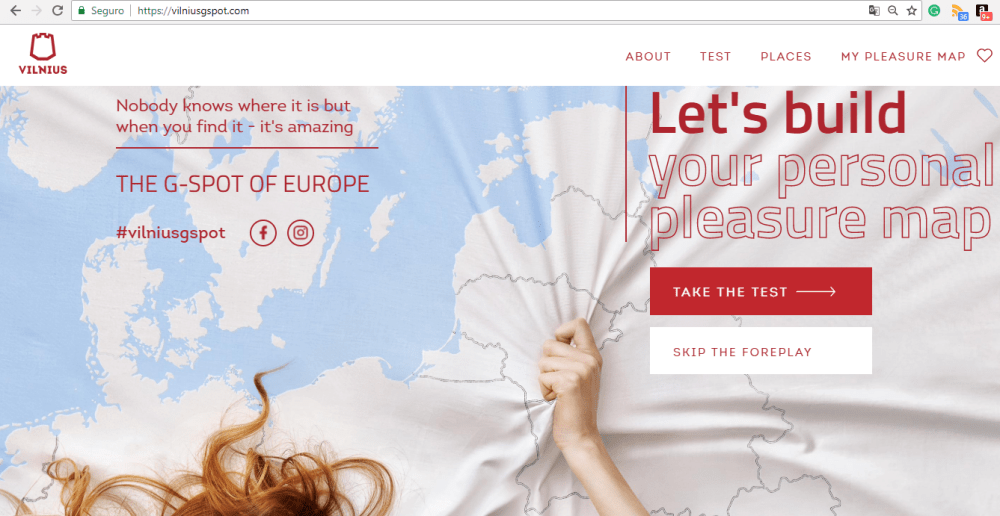Click the Skip the Foreplay button

pyautogui.click(x=761, y=351)
